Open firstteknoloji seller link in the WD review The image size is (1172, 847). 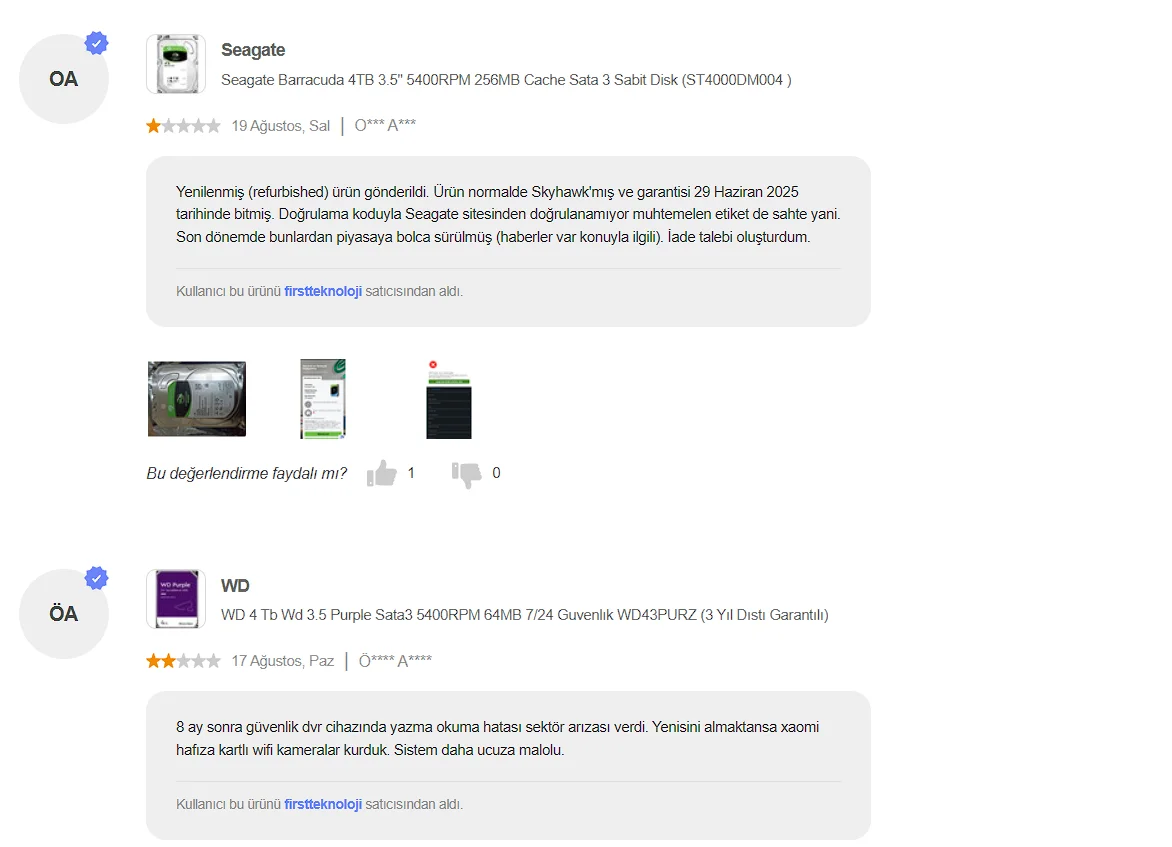(x=323, y=804)
